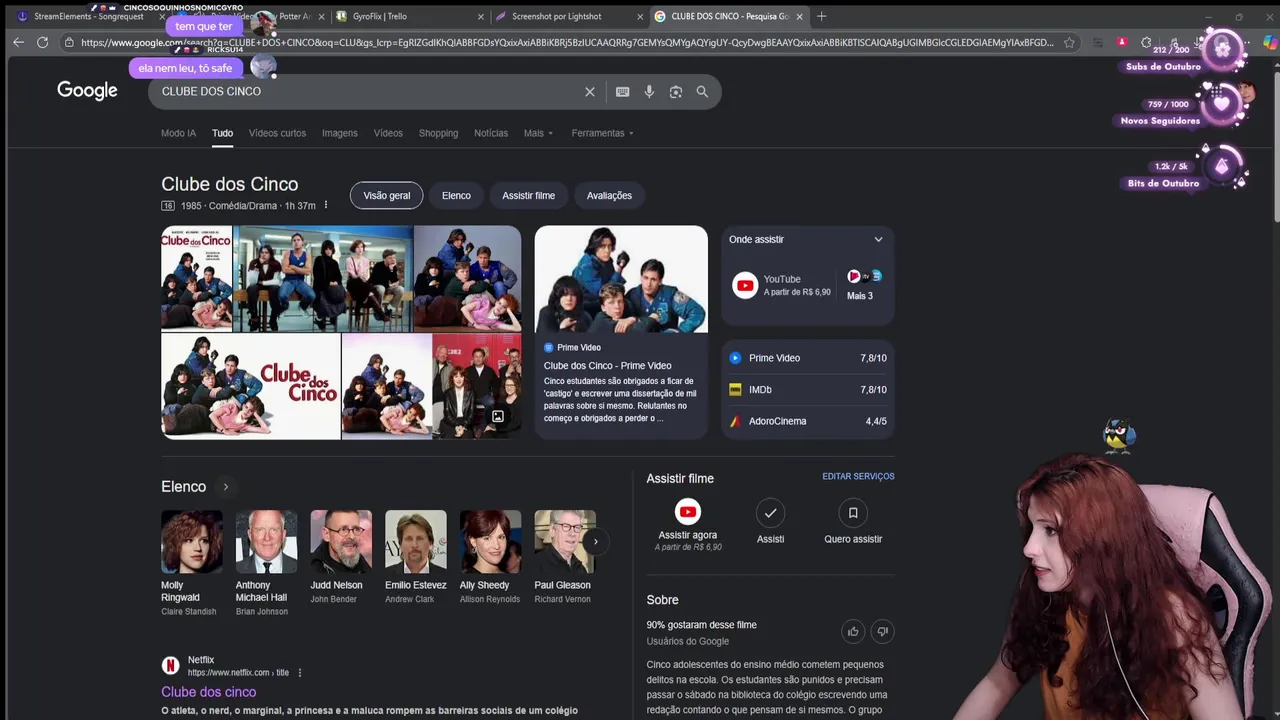Click thumbs up on the film
1280x720 pixels.
coord(853,631)
